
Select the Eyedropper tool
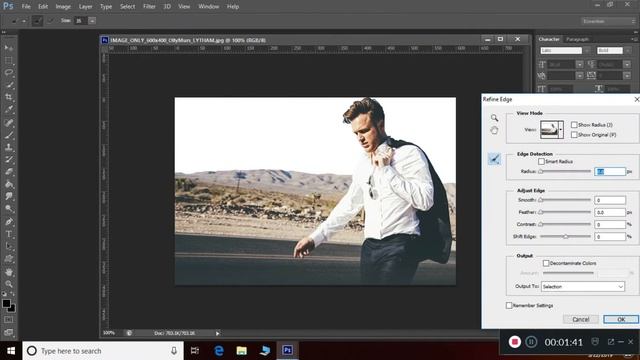coord(9,109)
